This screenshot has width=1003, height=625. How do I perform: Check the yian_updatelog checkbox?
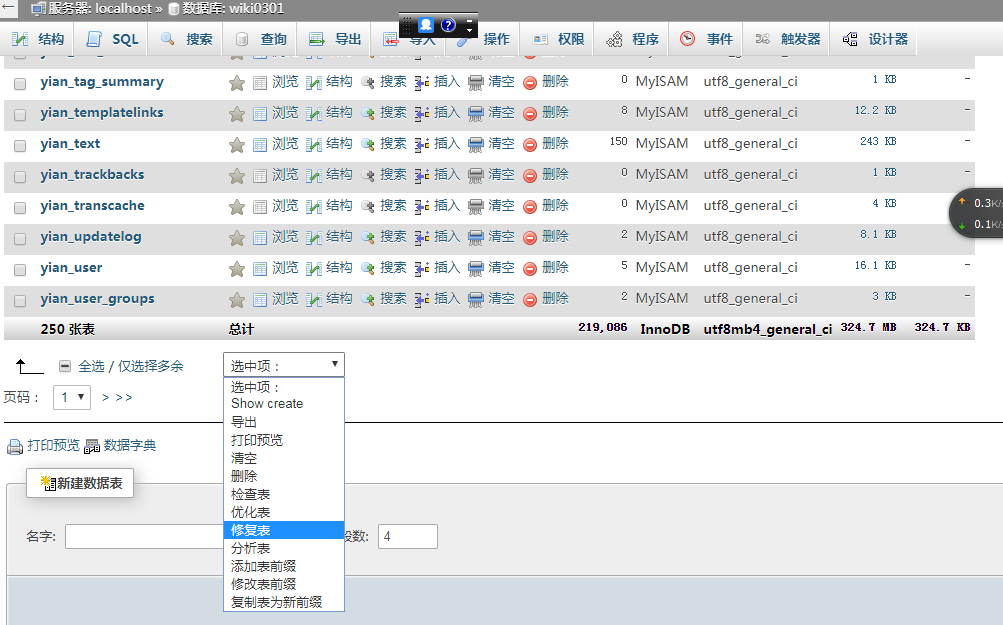[20, 239]
